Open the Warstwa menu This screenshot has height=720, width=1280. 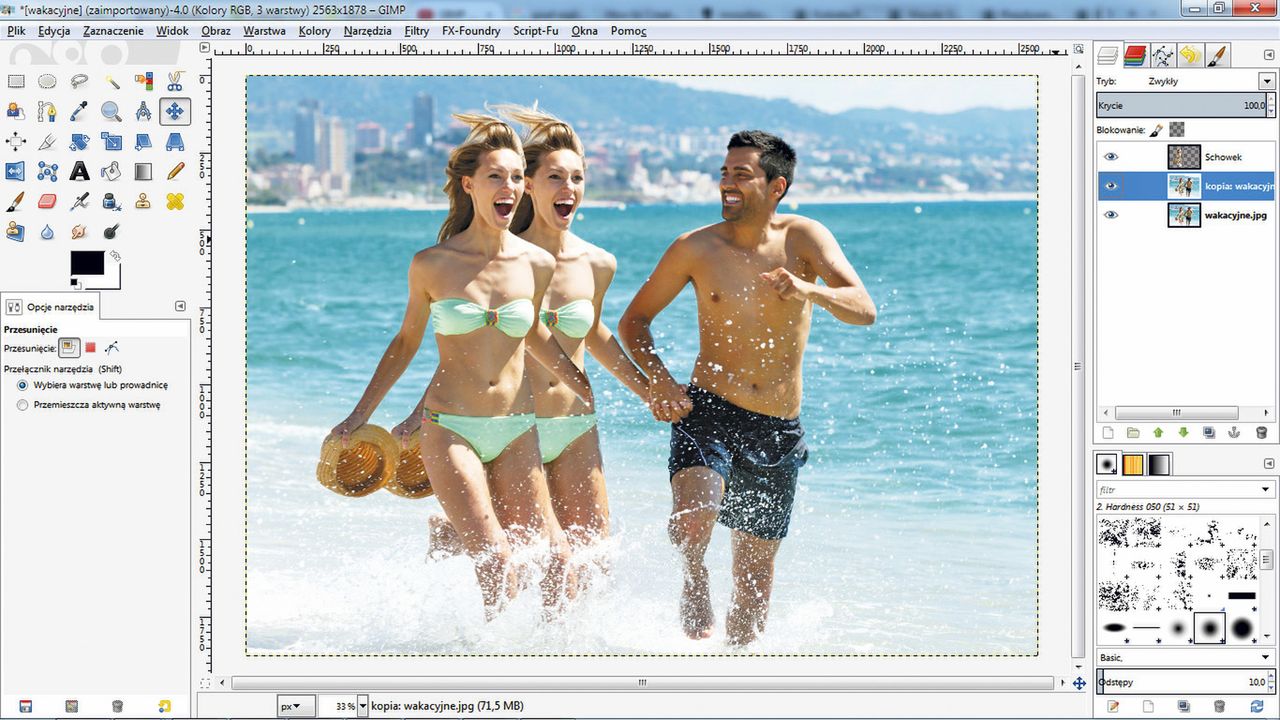(264, 31)
